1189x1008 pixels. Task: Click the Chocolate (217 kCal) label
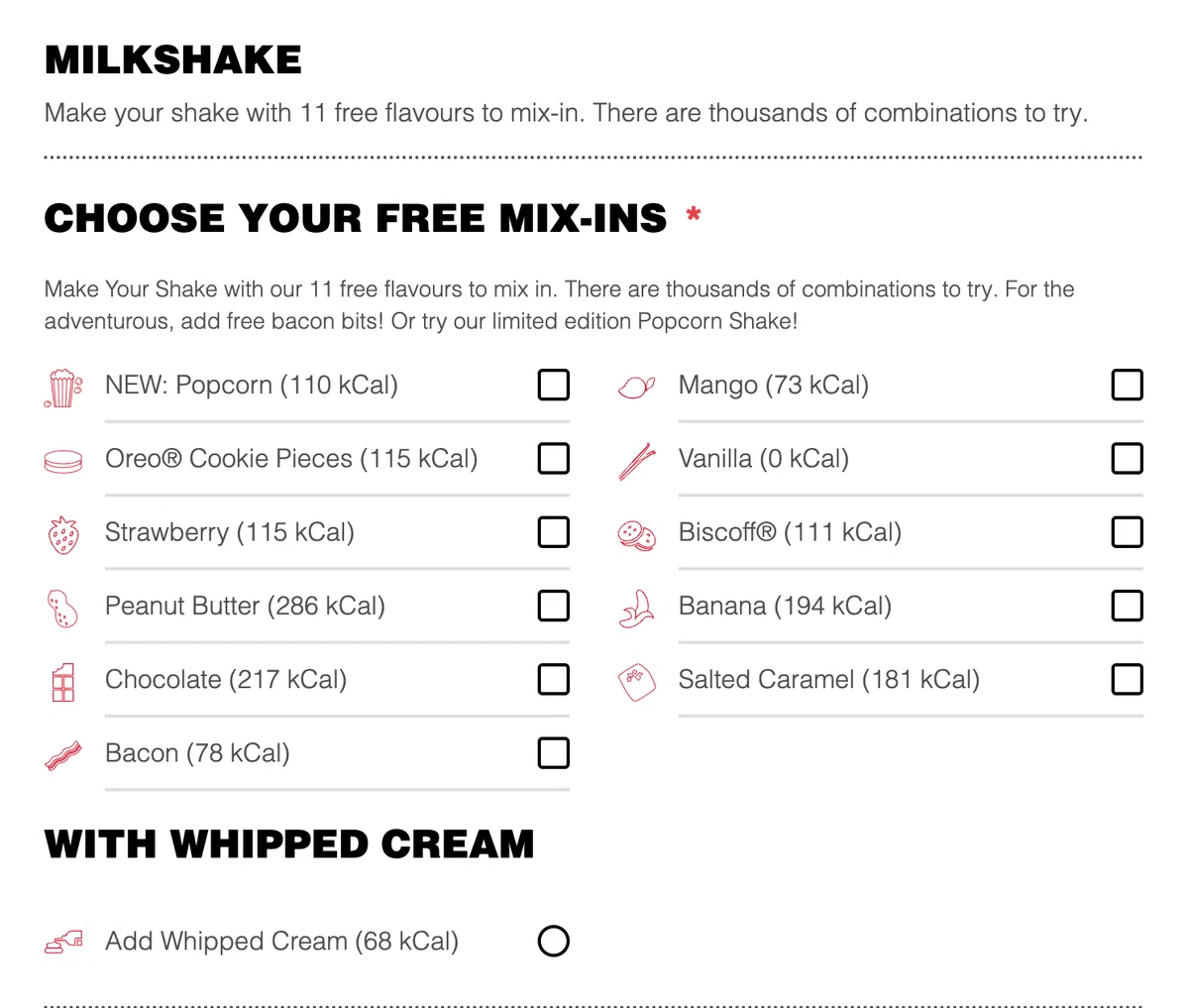[226, 680]
